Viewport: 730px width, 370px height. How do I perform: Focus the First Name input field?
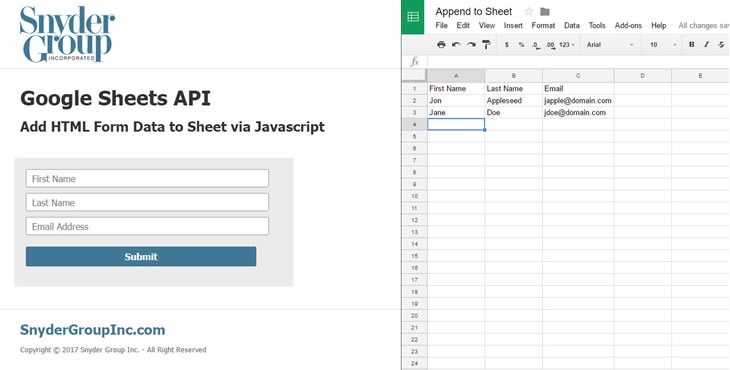(x=147, y=179)
